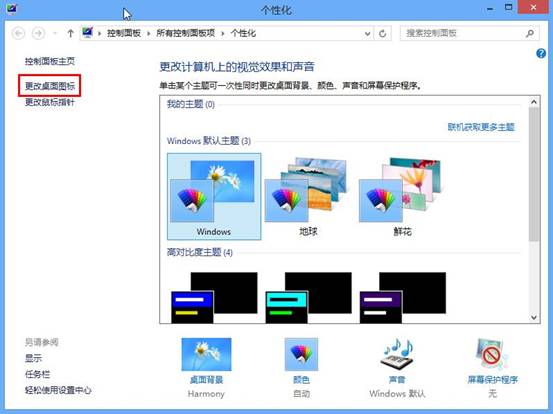Select 控制面板 in the breadcrumb path
553x414 pixels.
tap(124, 34)
